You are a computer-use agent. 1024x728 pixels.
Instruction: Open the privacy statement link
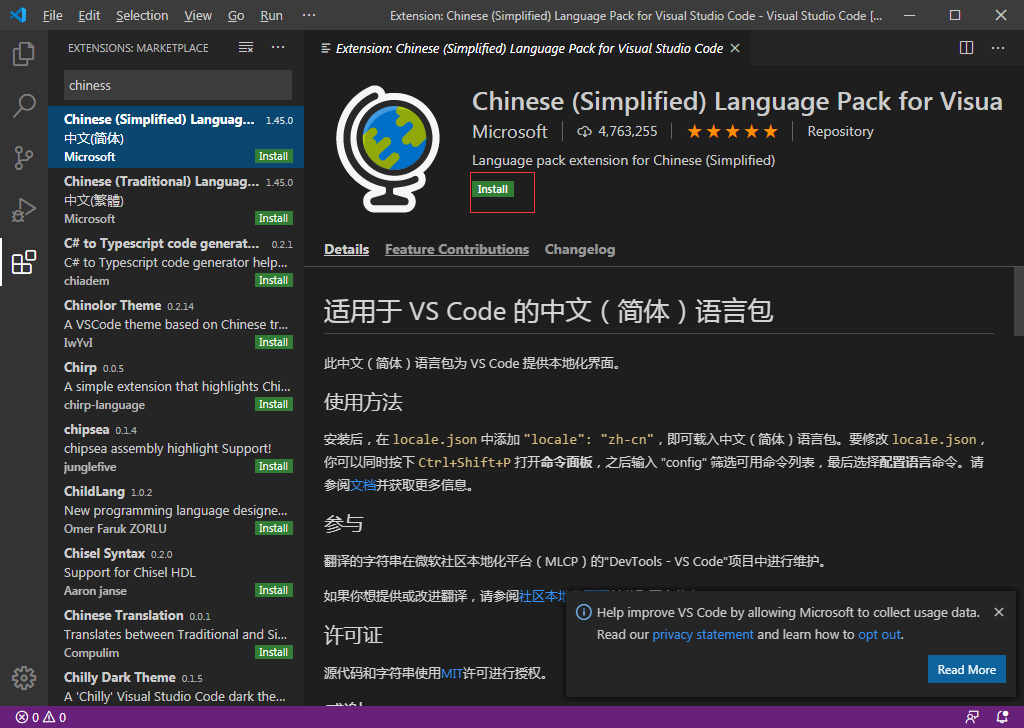[703, 635]
